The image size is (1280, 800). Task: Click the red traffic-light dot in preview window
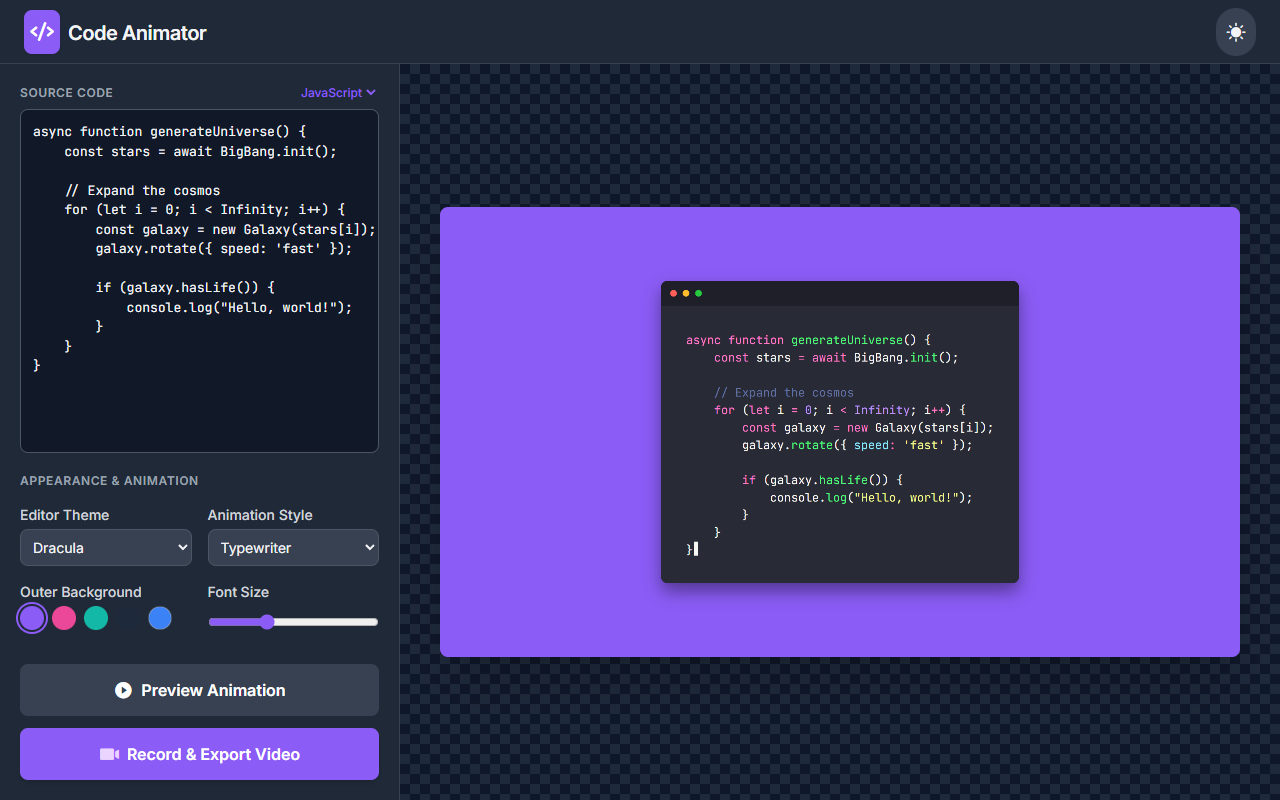(x=674, y=293)
